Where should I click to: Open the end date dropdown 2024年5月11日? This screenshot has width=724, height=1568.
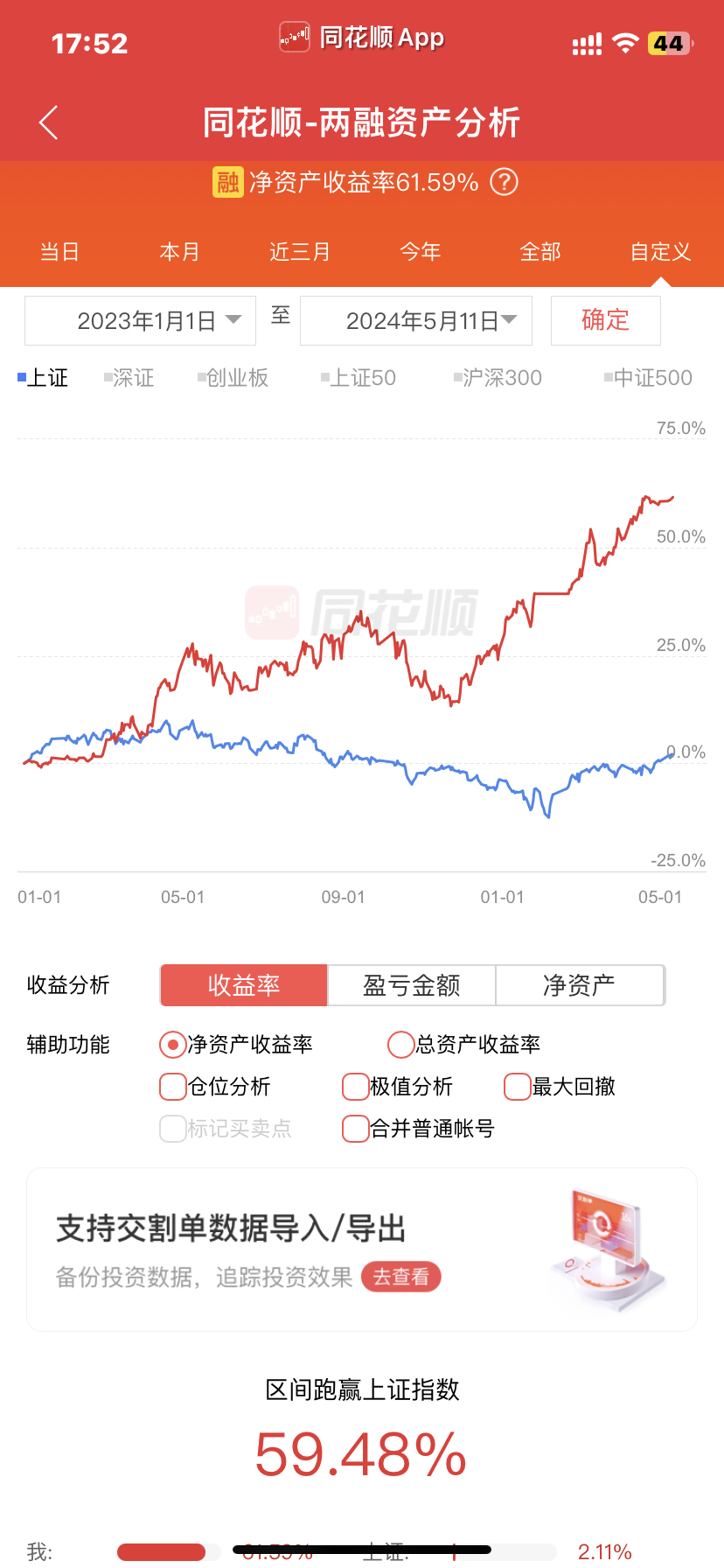pyautogui.click(x=416, y=321)
